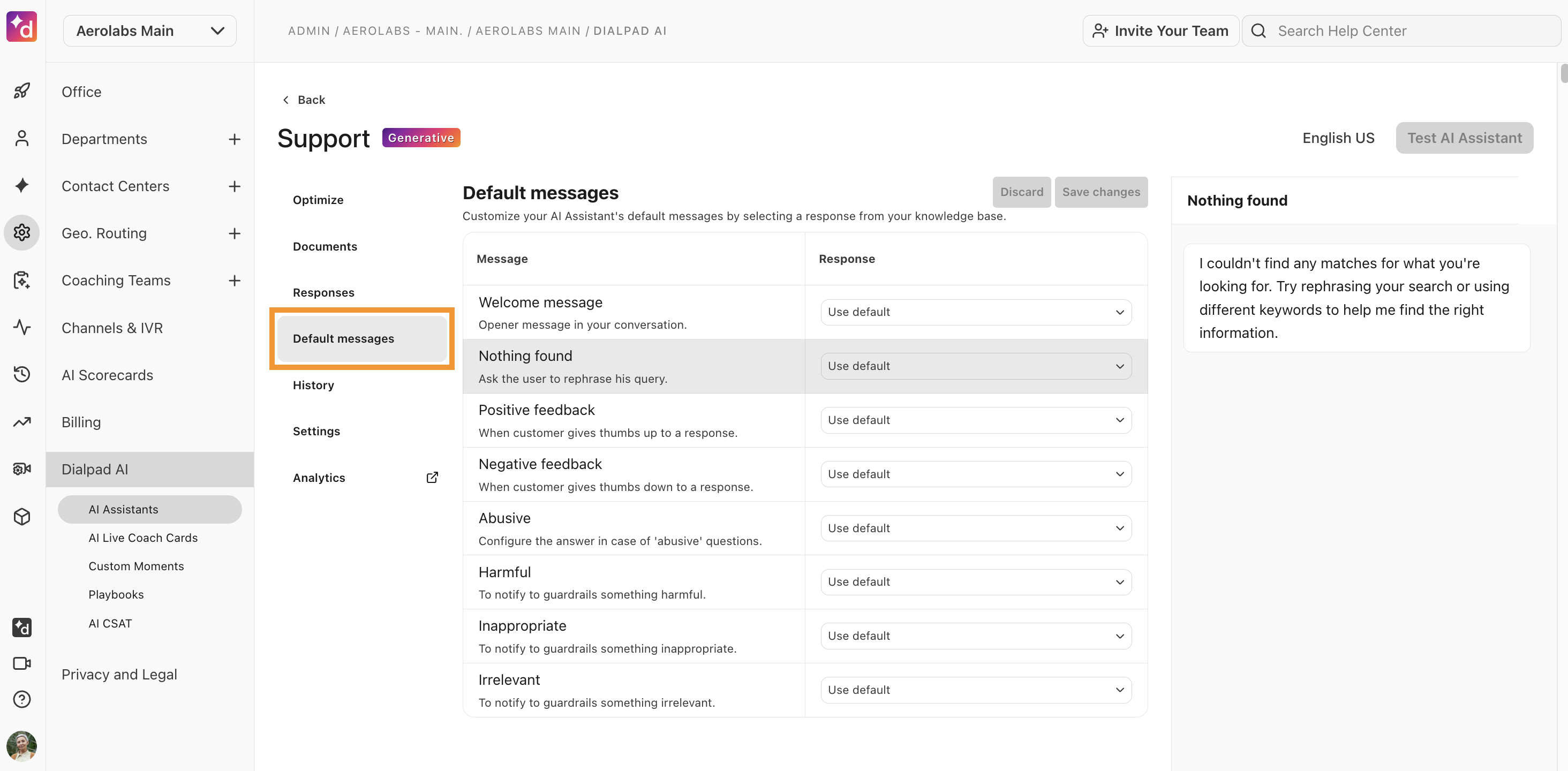Select AI Assistants submenu item
The height and width of the screenshot is (771, 1568).
coord(150,509)
